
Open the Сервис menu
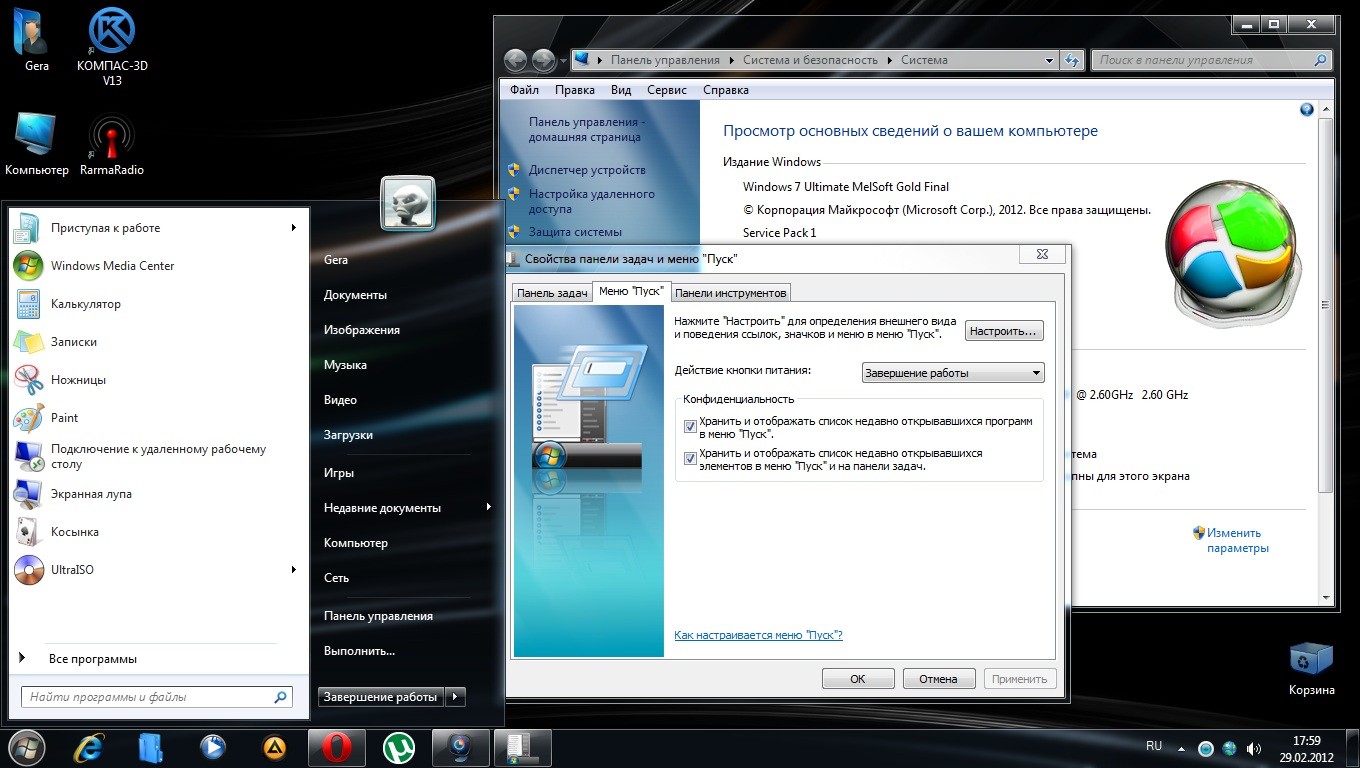pos(667,90)
